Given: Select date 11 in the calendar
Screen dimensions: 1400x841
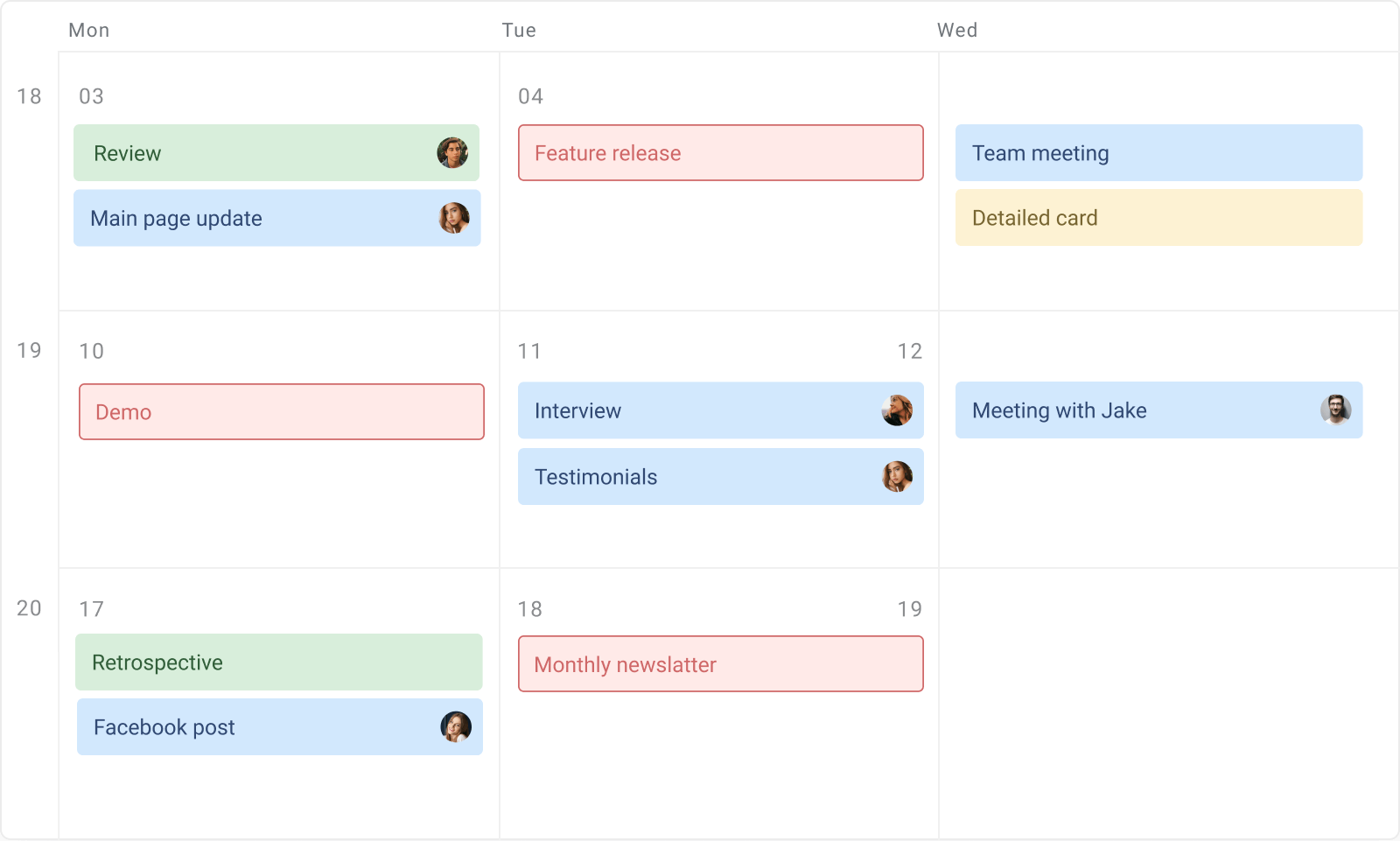Looking at the screenshot, I should (529, 350).
